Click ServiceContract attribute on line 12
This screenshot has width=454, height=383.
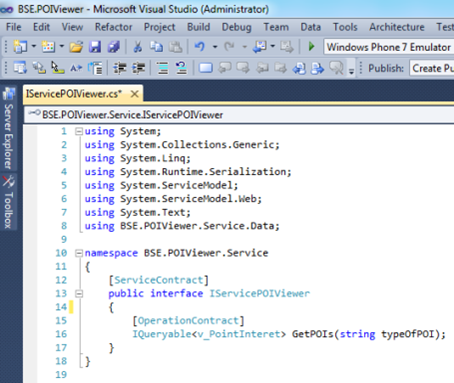(x=159, y=280)
